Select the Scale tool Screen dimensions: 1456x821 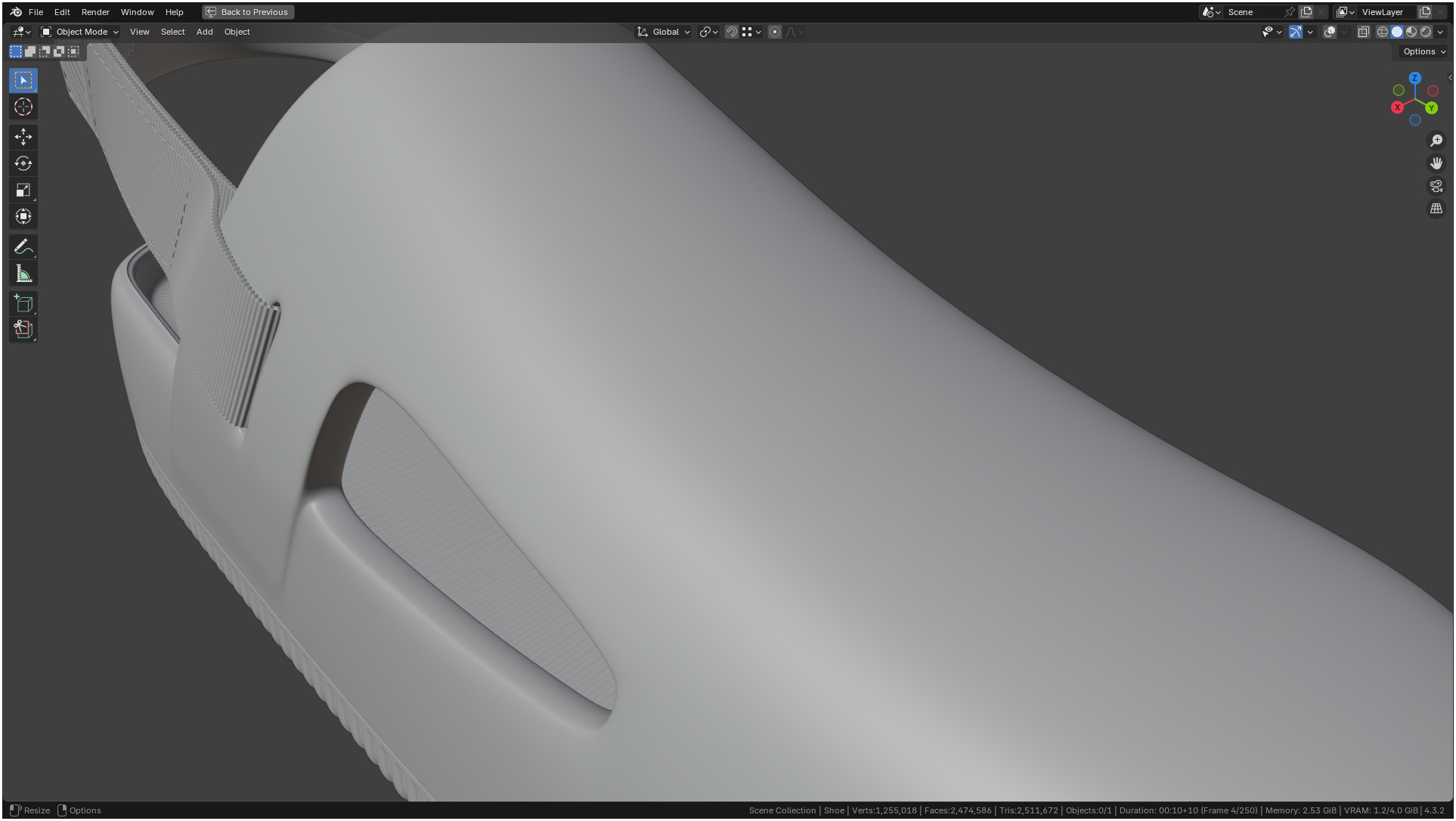pos(23,190)
